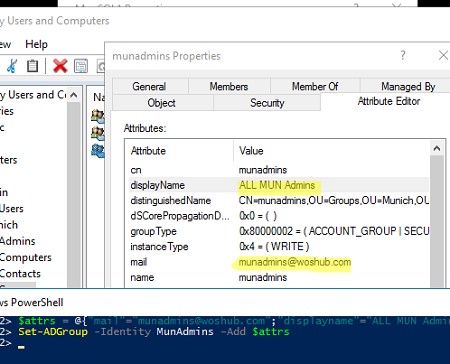The image size is (450, 364).
Task: Open the Object tab
Action: [x=162, y=103]
